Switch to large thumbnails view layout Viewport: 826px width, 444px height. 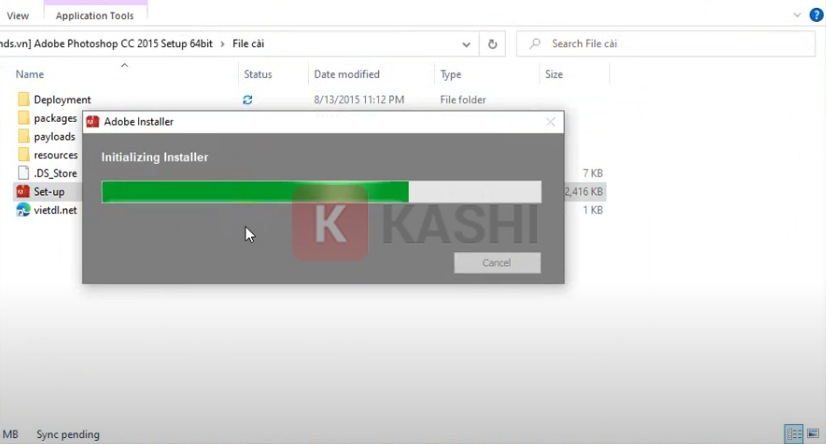[x=812, y=434]
